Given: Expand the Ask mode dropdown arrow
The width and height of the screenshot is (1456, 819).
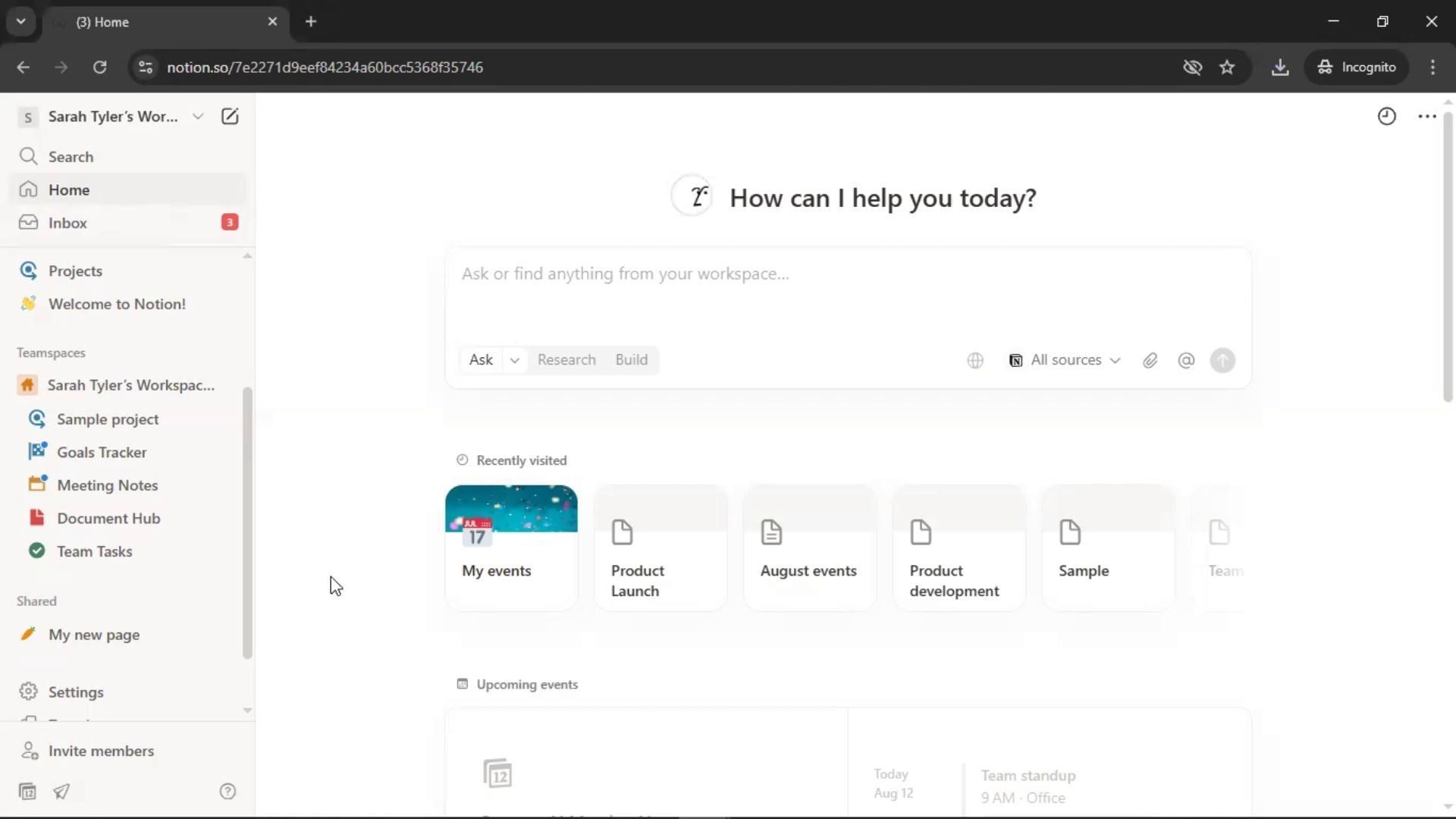Looking at the screenshot, I should pyautogui.click(x=514, y=361).
